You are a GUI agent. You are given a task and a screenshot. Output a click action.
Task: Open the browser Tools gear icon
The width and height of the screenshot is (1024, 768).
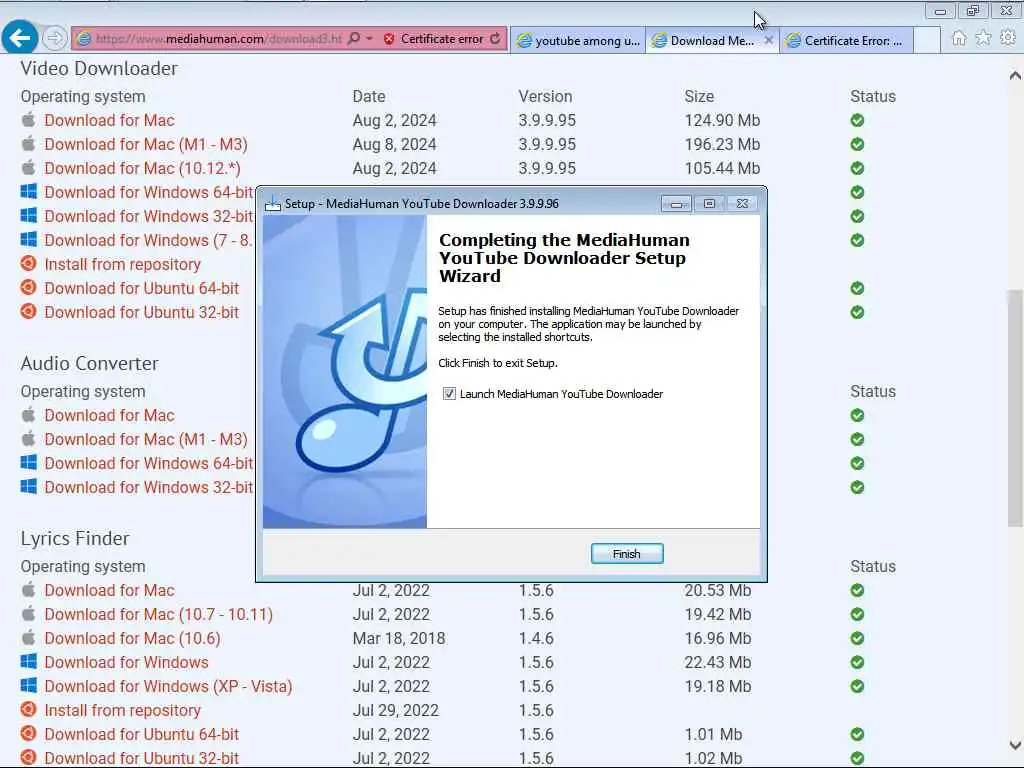coord(1008,39)
